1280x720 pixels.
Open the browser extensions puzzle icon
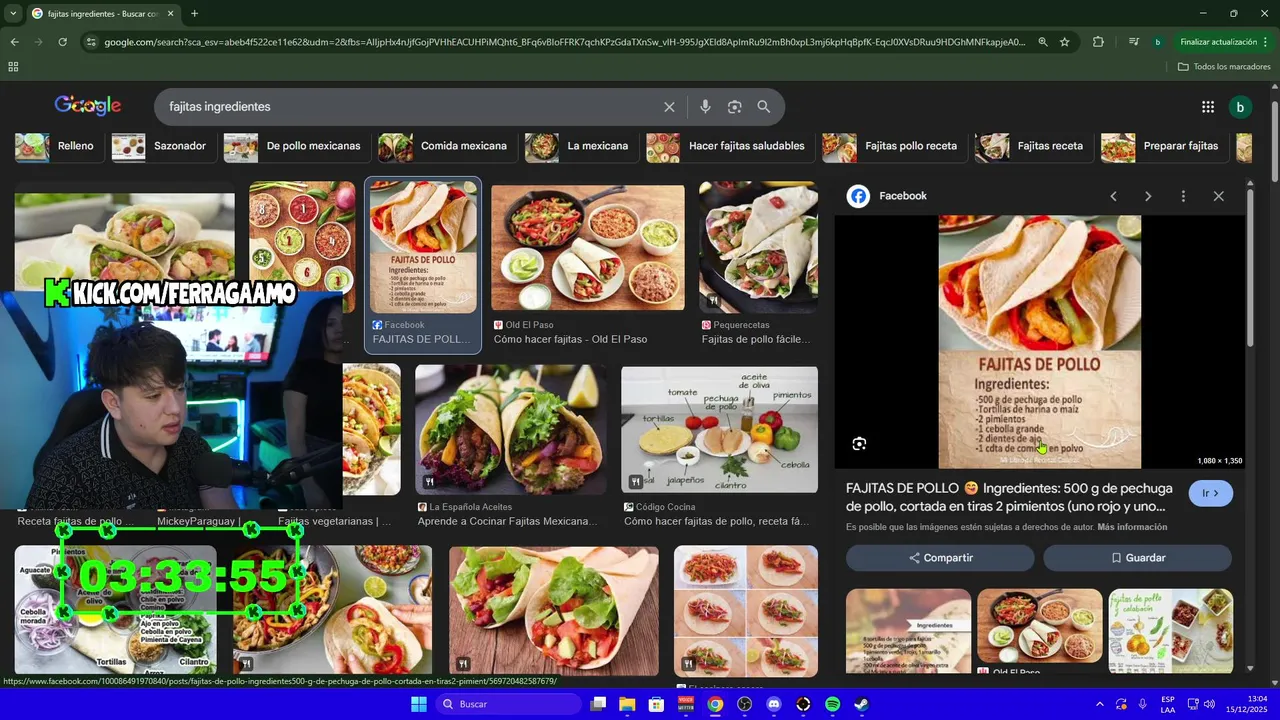point(1098,42)
